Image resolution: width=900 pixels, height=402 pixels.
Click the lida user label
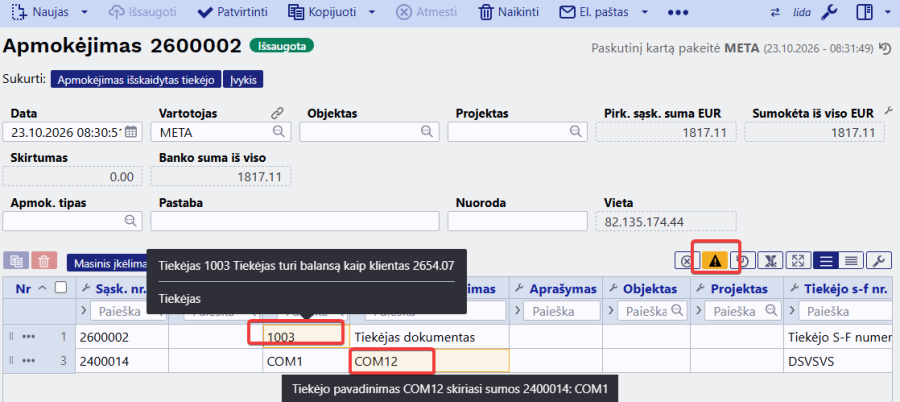tap(801, 12)
